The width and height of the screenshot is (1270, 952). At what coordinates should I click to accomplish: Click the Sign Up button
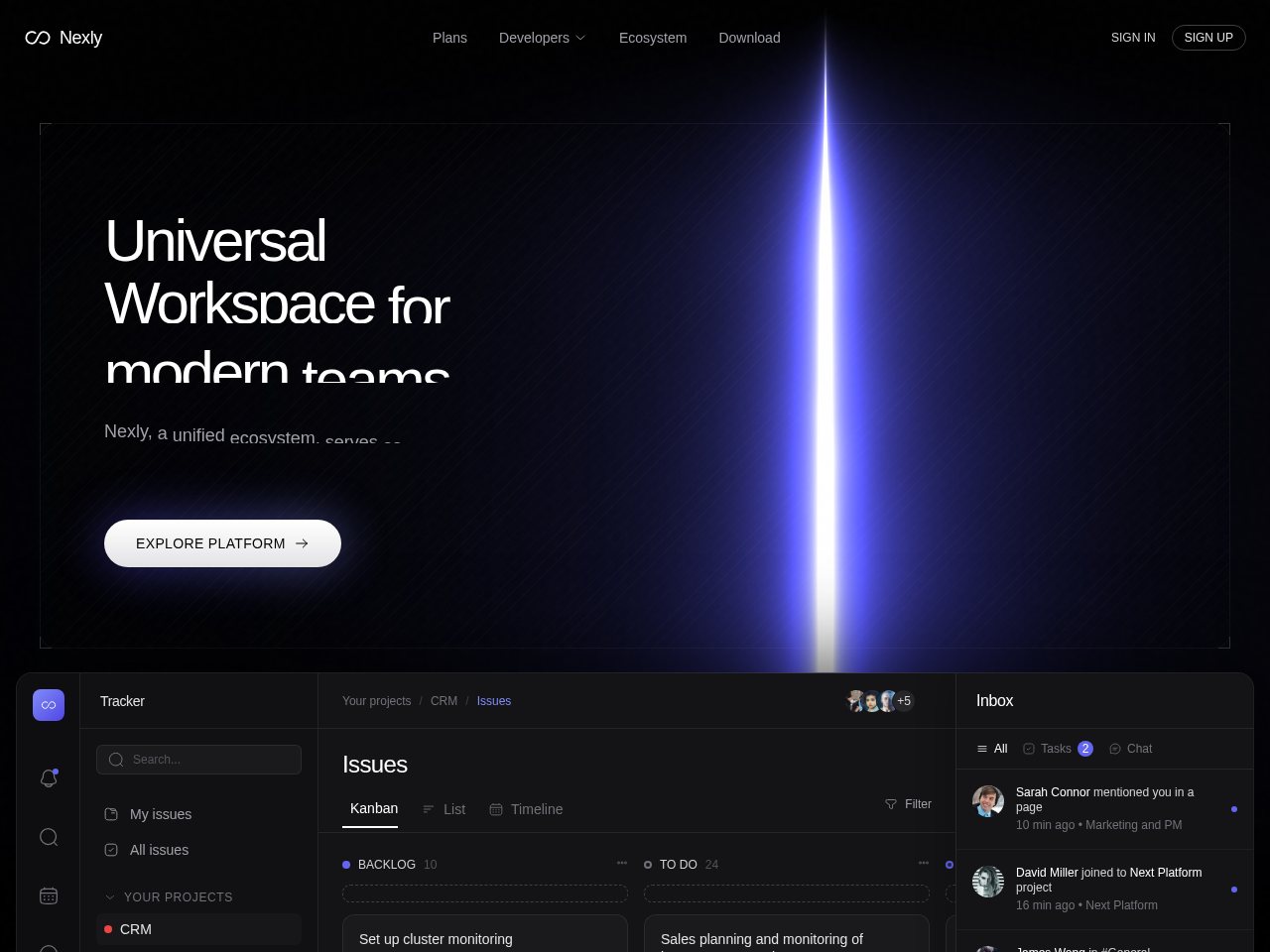pyautogui.click(x=1207, y=38)
